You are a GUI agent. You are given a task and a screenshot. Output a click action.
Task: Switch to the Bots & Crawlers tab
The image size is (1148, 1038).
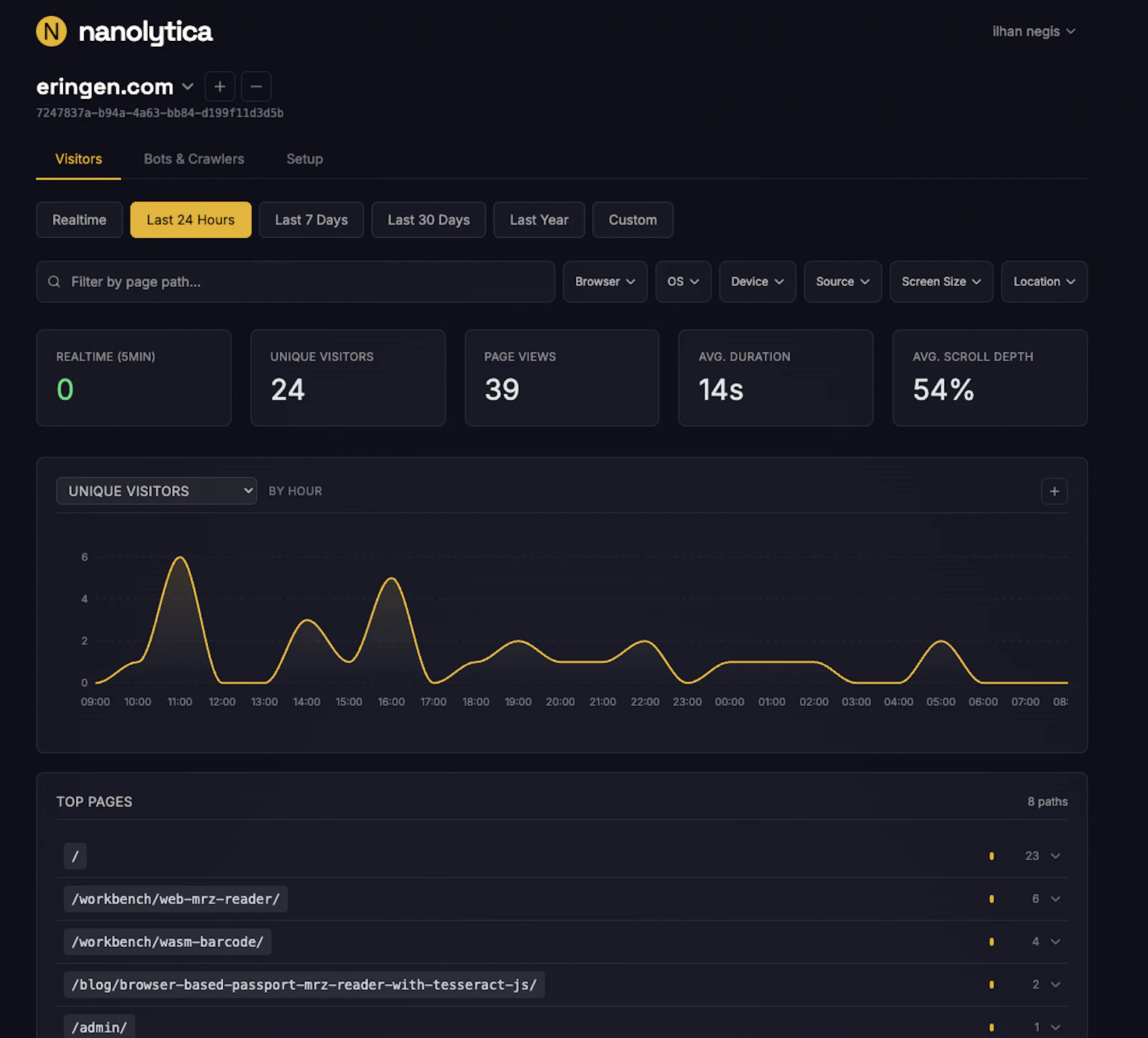click(x=194, y=159)
